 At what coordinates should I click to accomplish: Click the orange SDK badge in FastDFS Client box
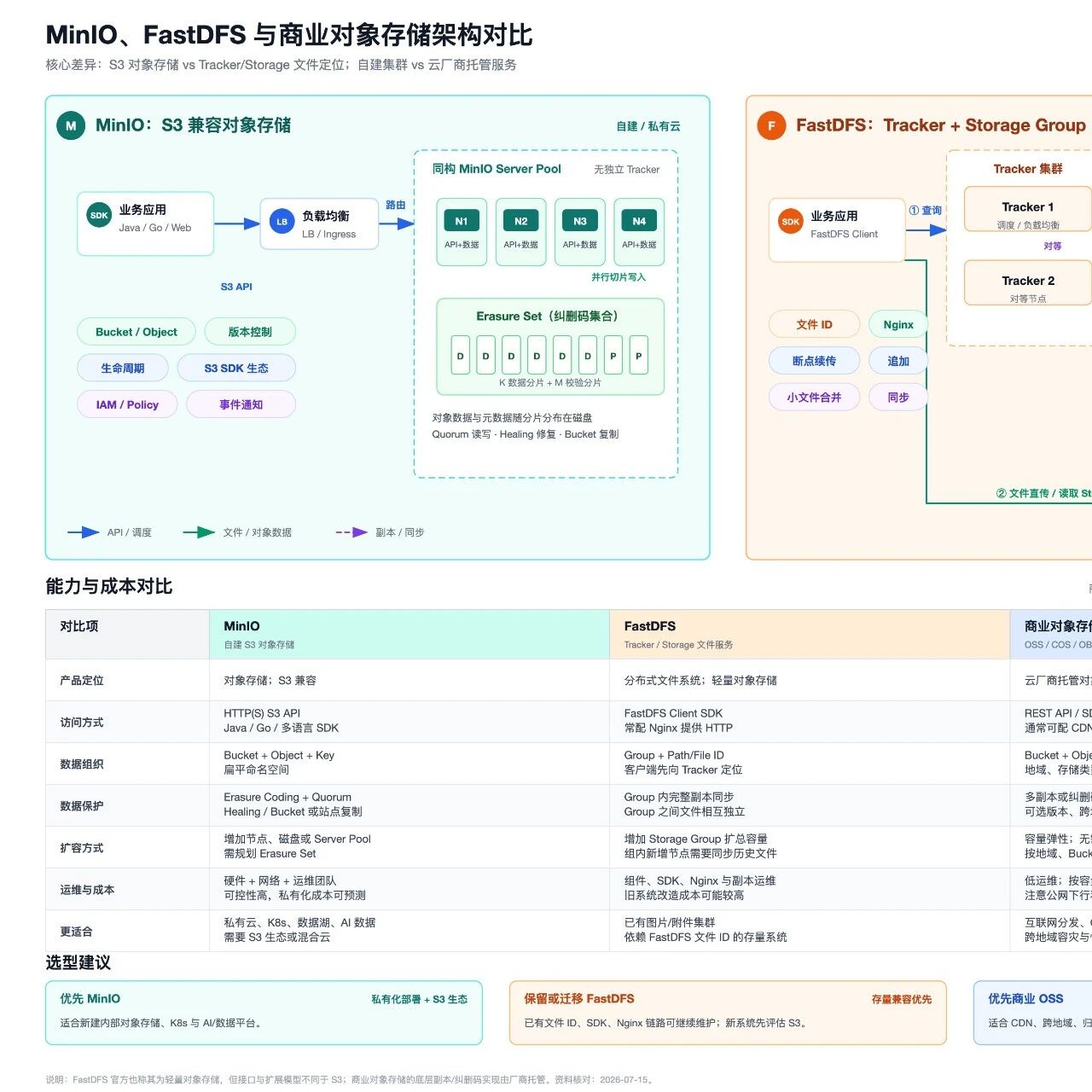pos(791,222)
